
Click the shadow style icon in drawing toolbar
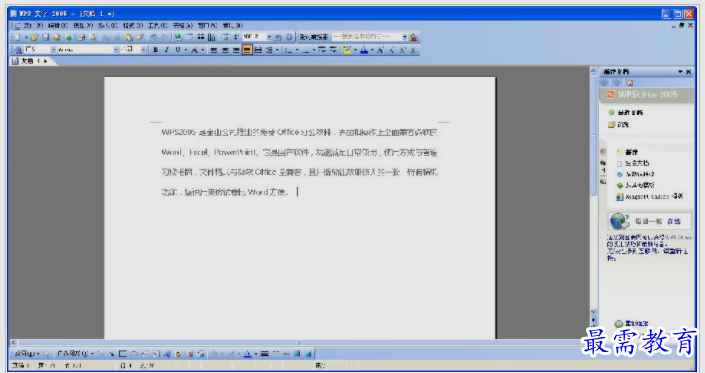click(297, 354)
